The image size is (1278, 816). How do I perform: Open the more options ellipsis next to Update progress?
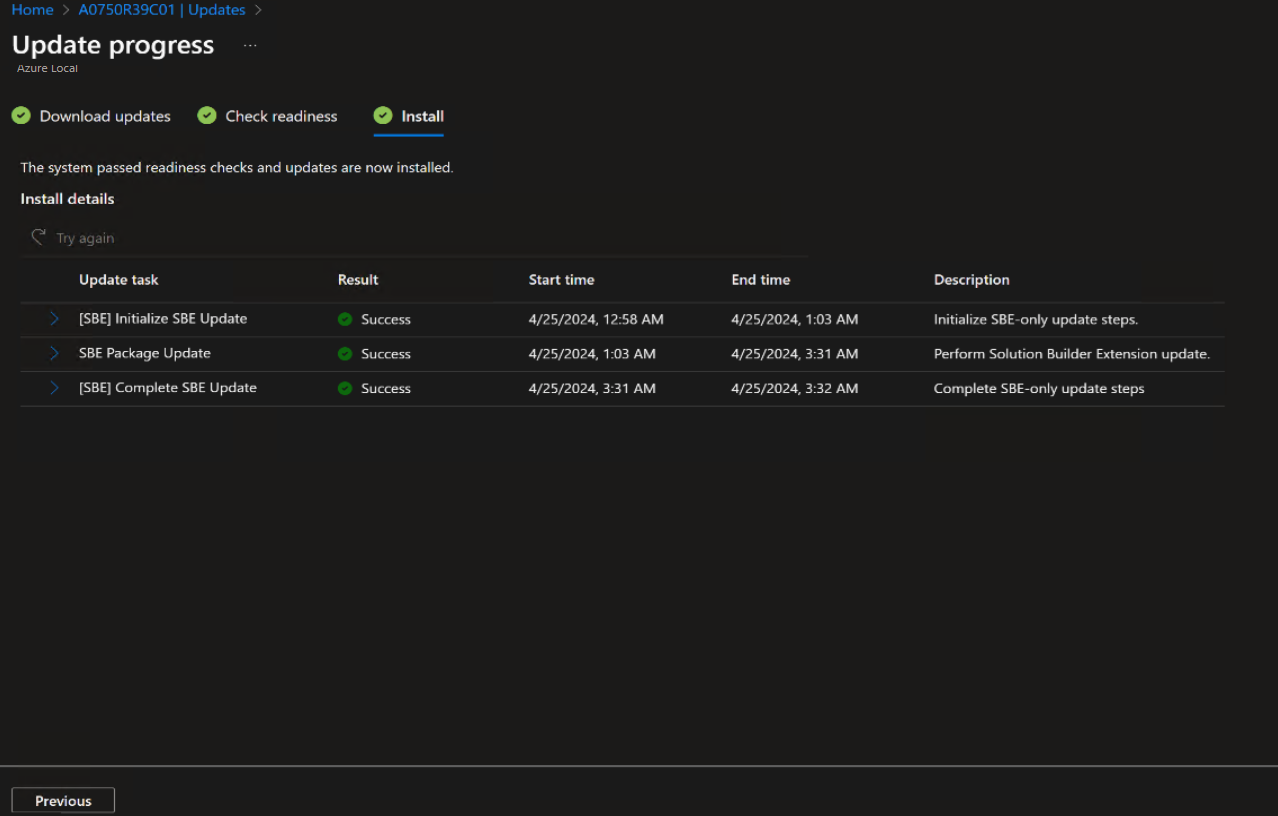tap(250, 45)
